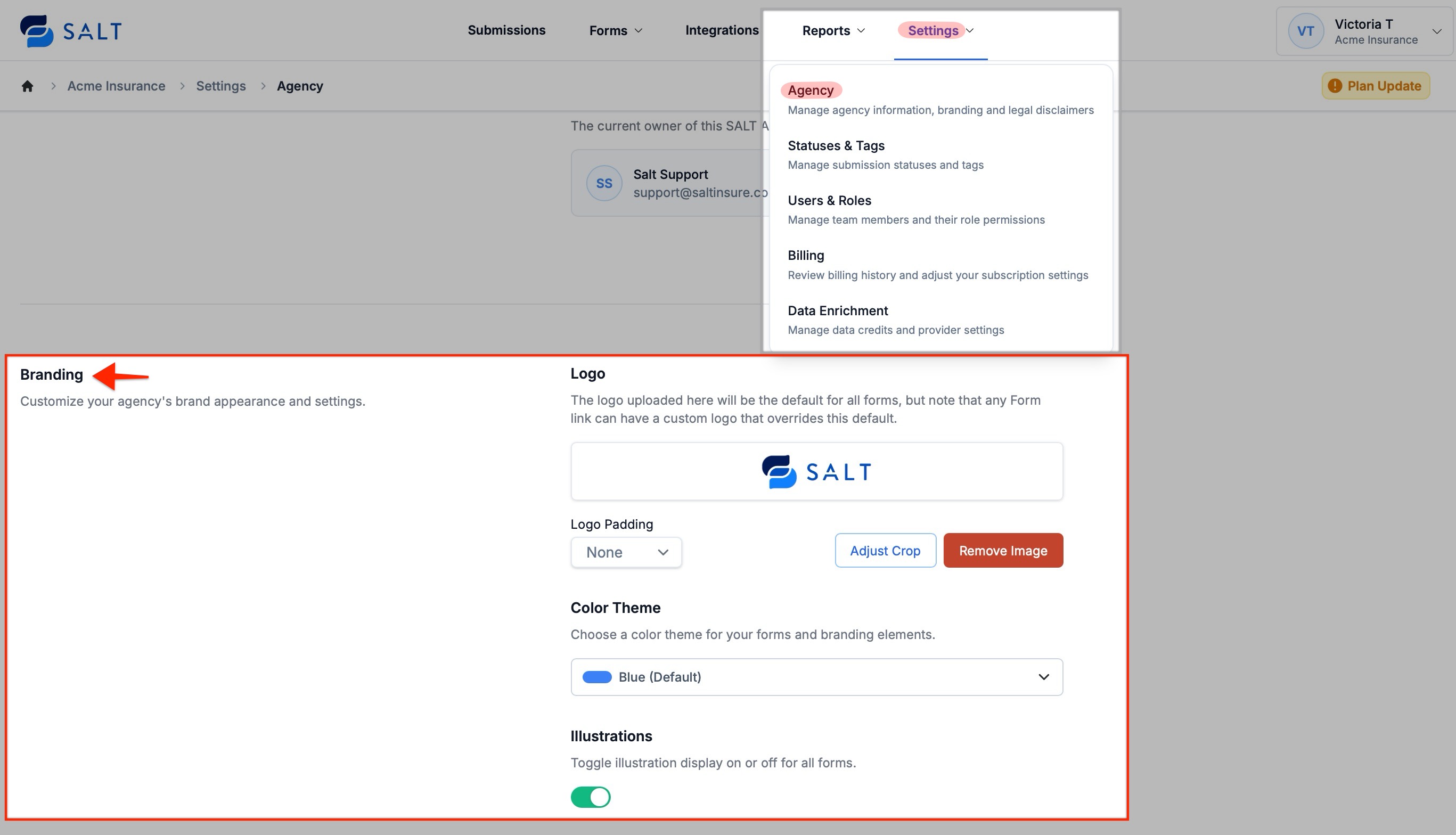Select Statuses & Tags menu item
Viewport: 1456px width, 835px height.
[836, 146]
